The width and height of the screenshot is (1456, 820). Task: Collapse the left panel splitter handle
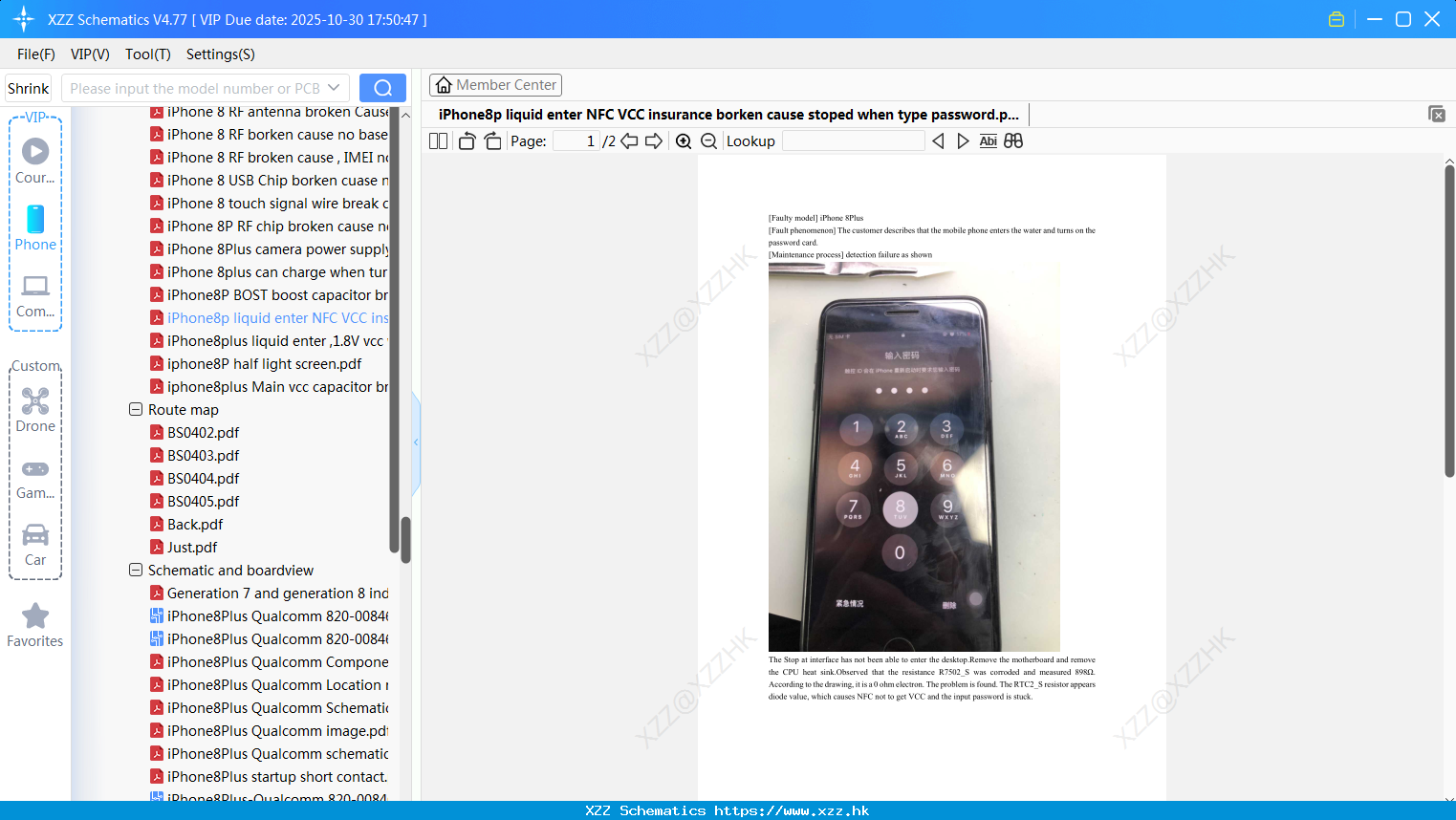[x=416, y=442]
